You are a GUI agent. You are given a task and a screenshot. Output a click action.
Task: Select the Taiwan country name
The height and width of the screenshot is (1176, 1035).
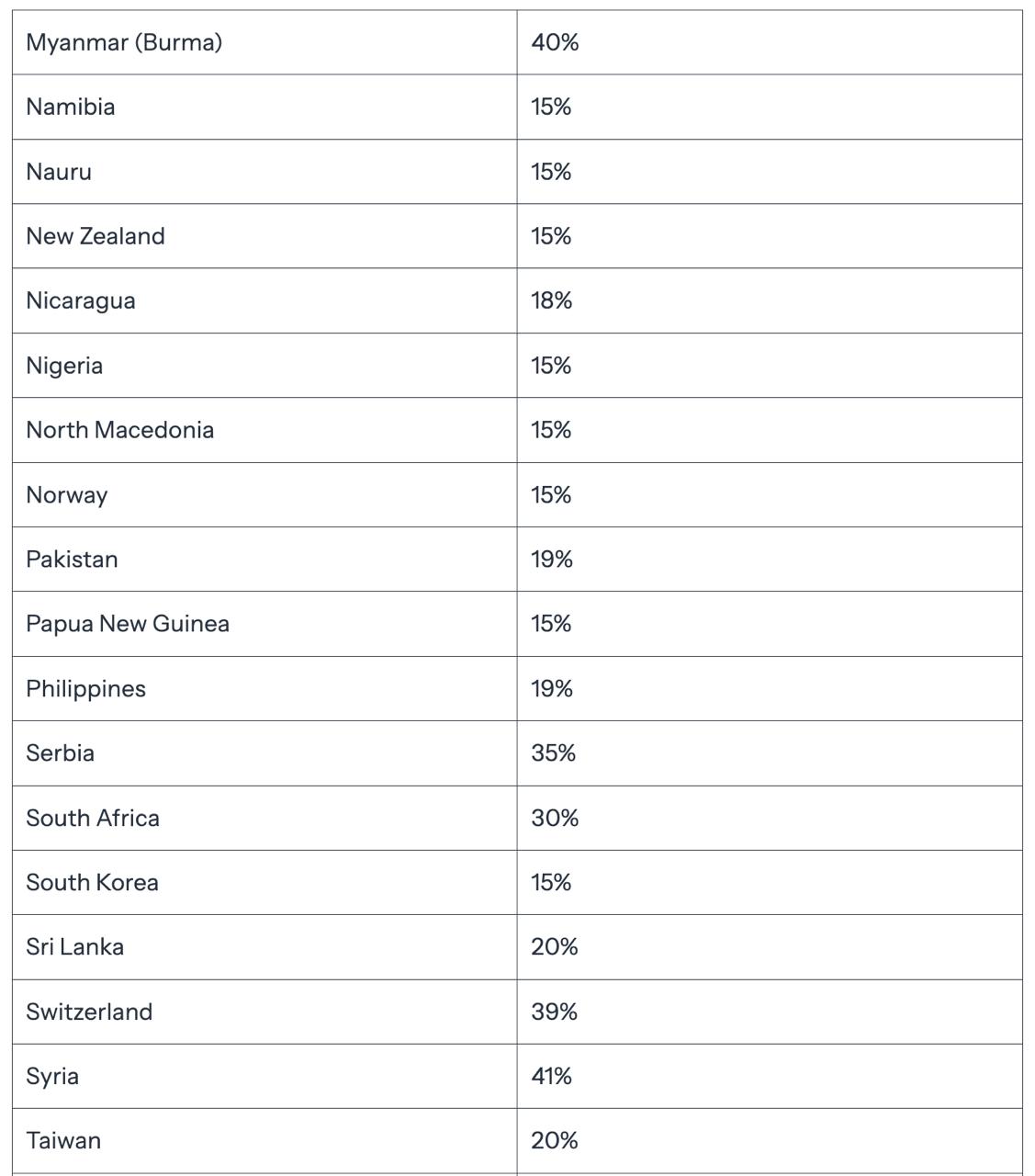(x=63, y=1140)
